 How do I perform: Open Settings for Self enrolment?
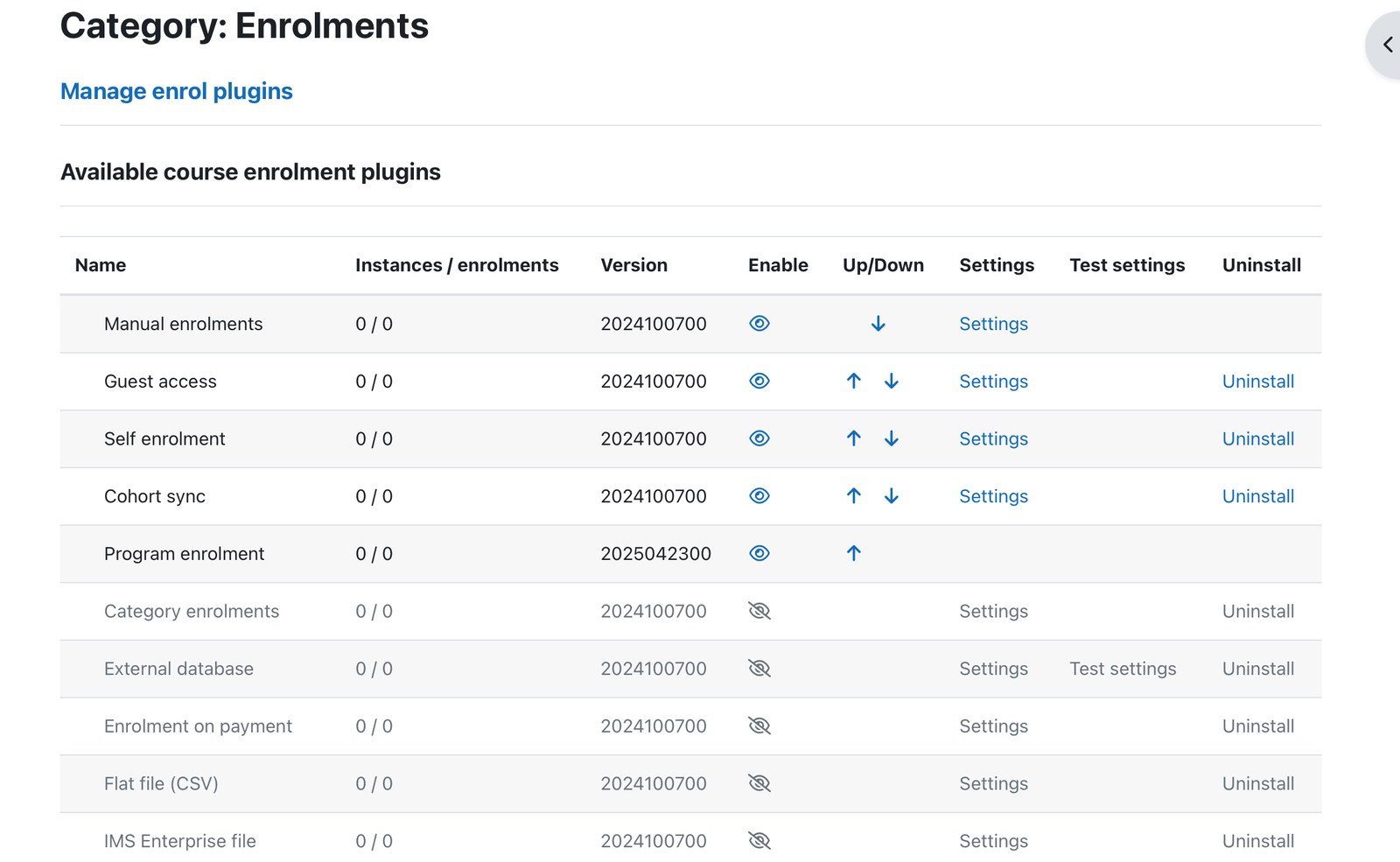coord(993,438)
